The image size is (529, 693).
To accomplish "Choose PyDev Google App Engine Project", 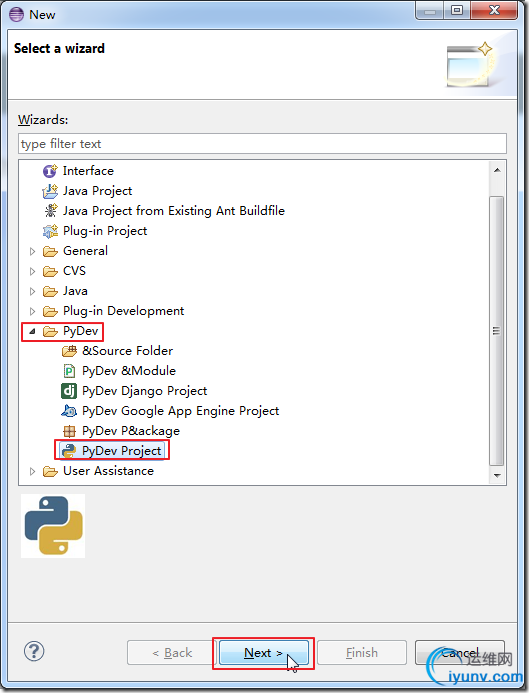I will click(180, 411).
